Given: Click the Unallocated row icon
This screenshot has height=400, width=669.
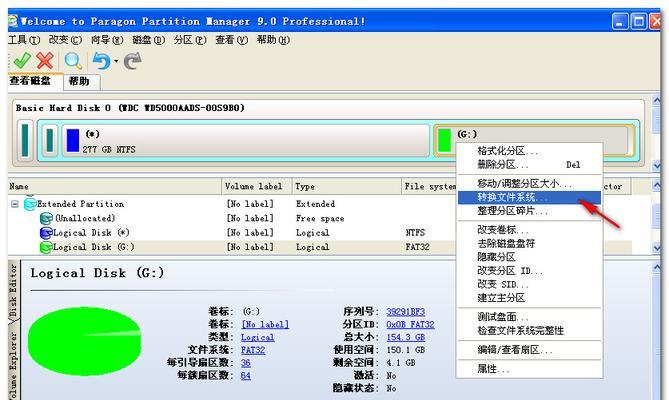Looking at the screenshot, I should [46, 218].
